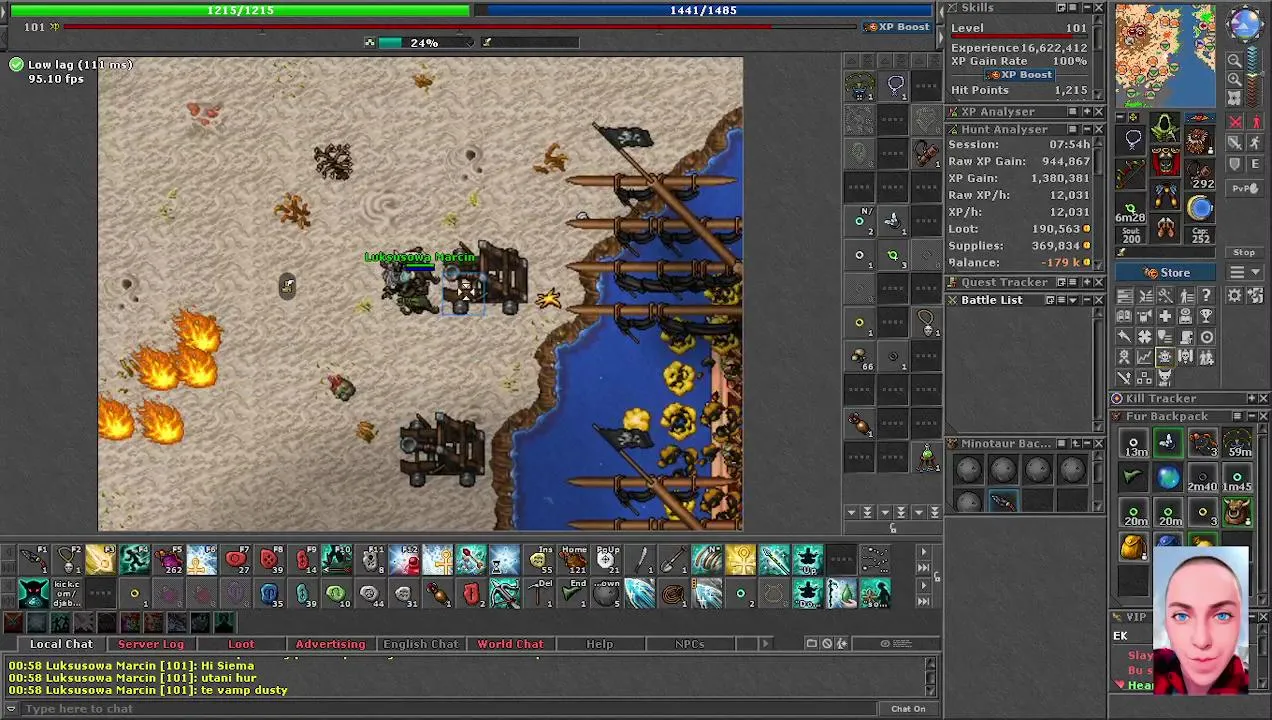Image resolution: width=1272 pixels, height=720 pixels.
Task: Use the F7 hotkey slot showing 27
Action: point(235,560)
